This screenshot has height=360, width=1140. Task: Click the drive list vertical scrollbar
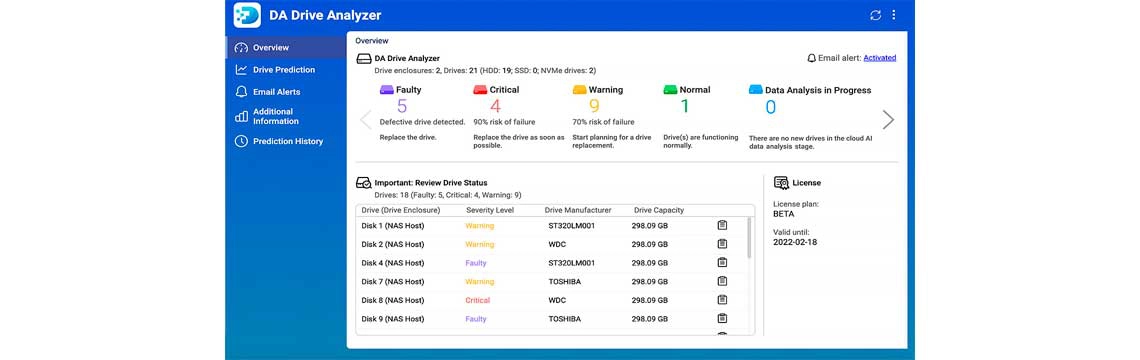[749, 239]
